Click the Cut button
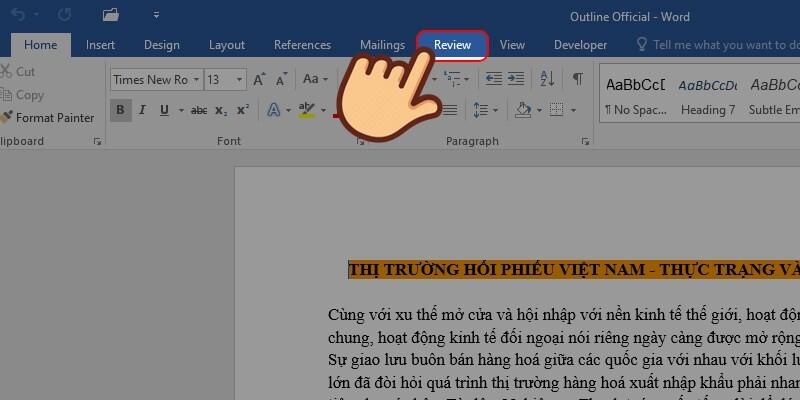This screenshot has width=800, height=400. click(x=17, y=72)
